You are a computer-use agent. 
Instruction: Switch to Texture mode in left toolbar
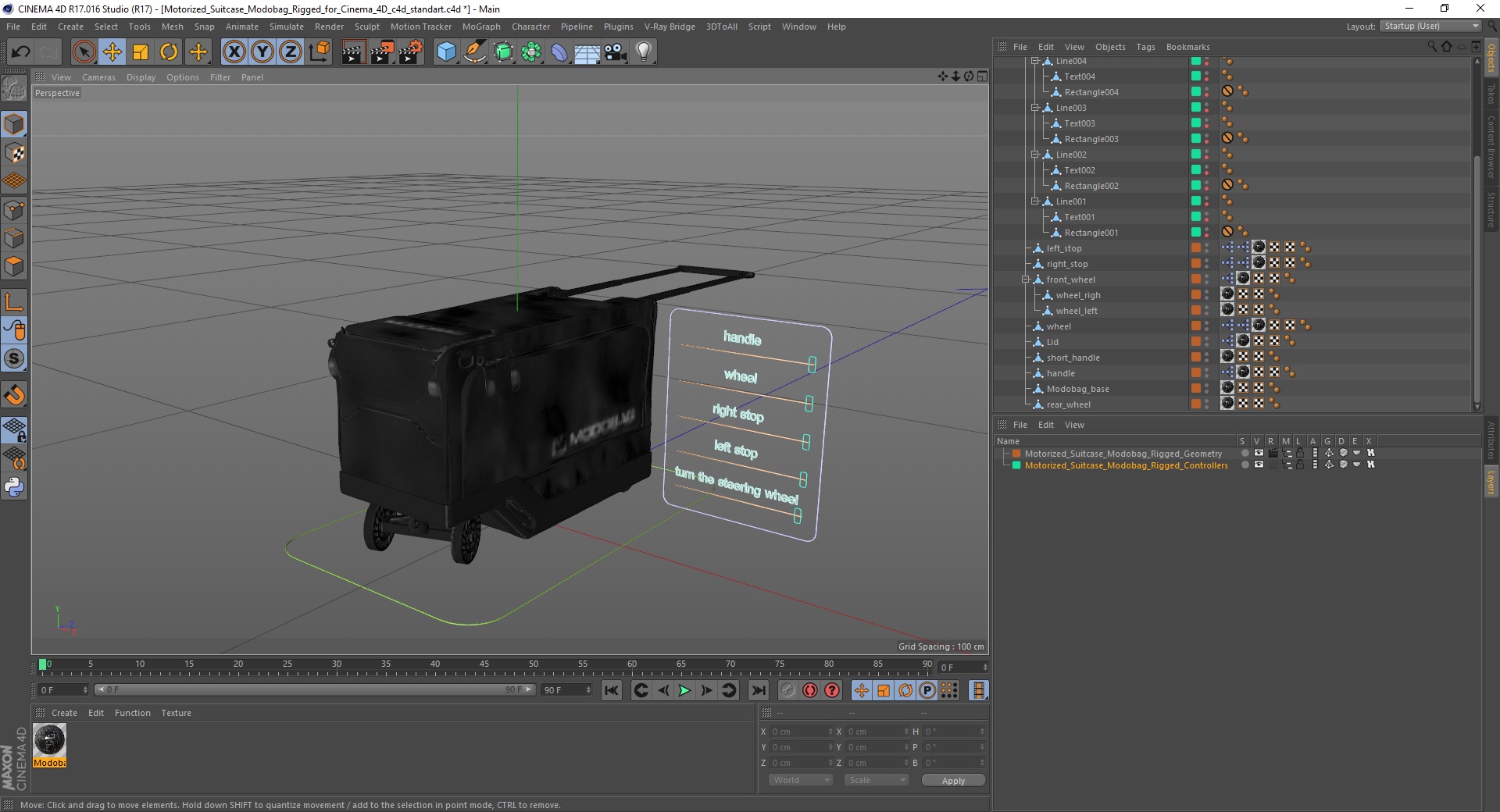click(x=14, y=153)
